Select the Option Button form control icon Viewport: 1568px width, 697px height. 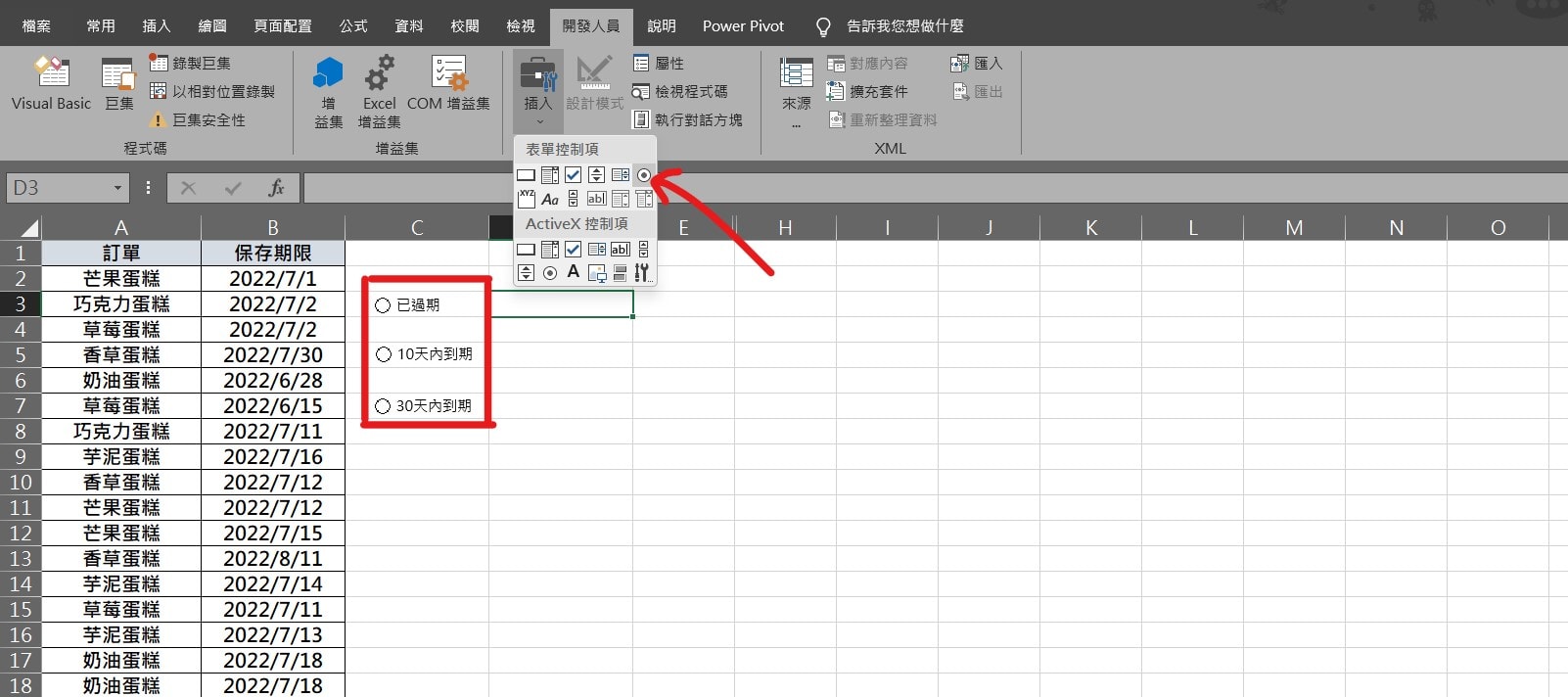643,175
